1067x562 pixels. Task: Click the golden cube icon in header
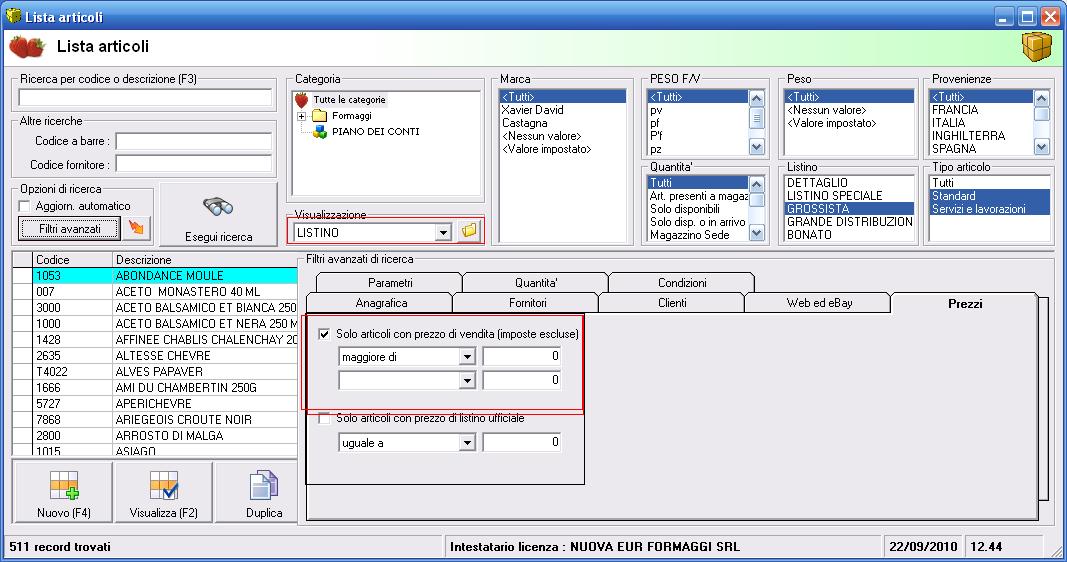click(x=1036, y=47)
